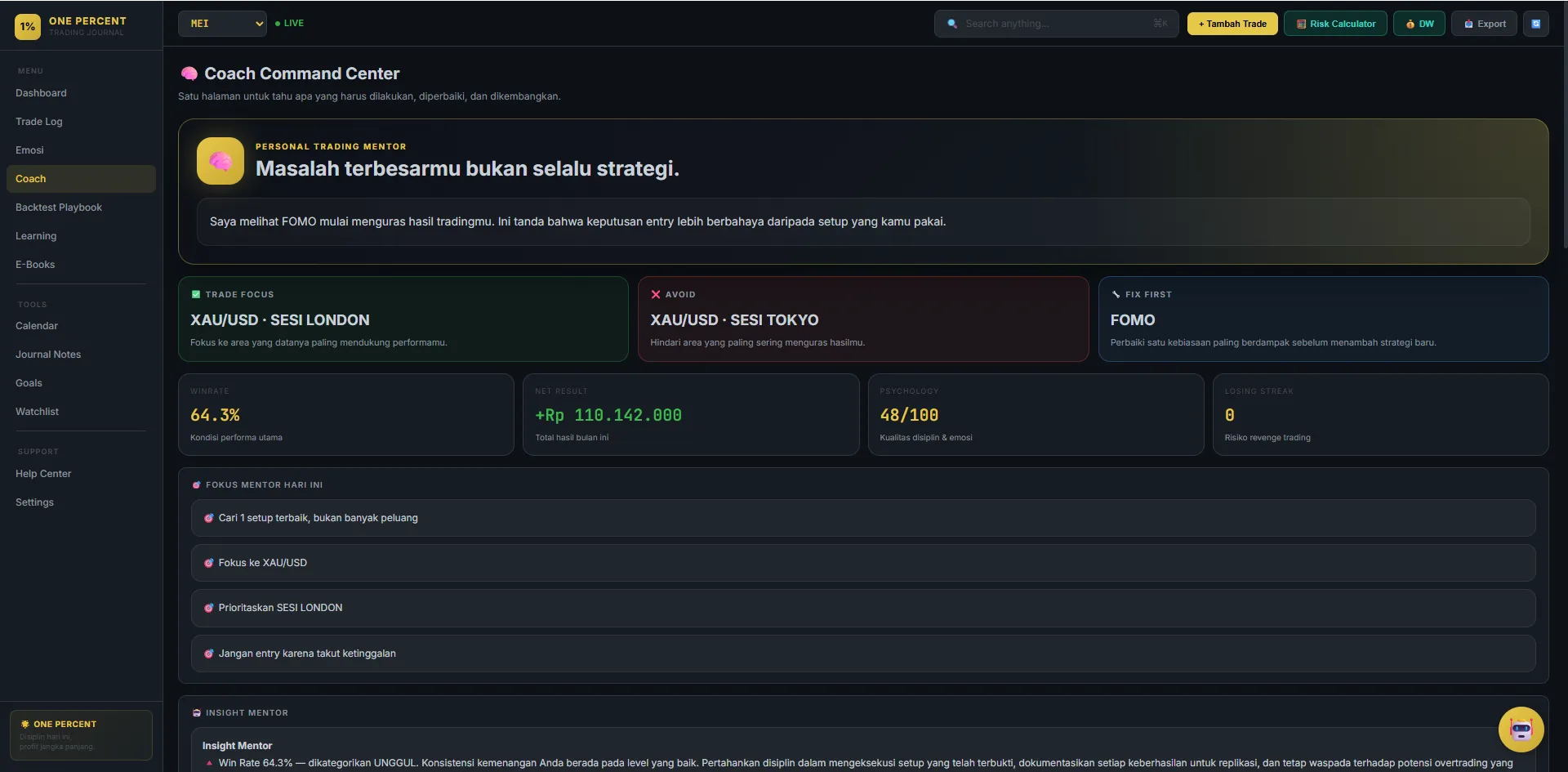Click the icon beside Insight Mentor heading
1568x772 pixels.
197,712
